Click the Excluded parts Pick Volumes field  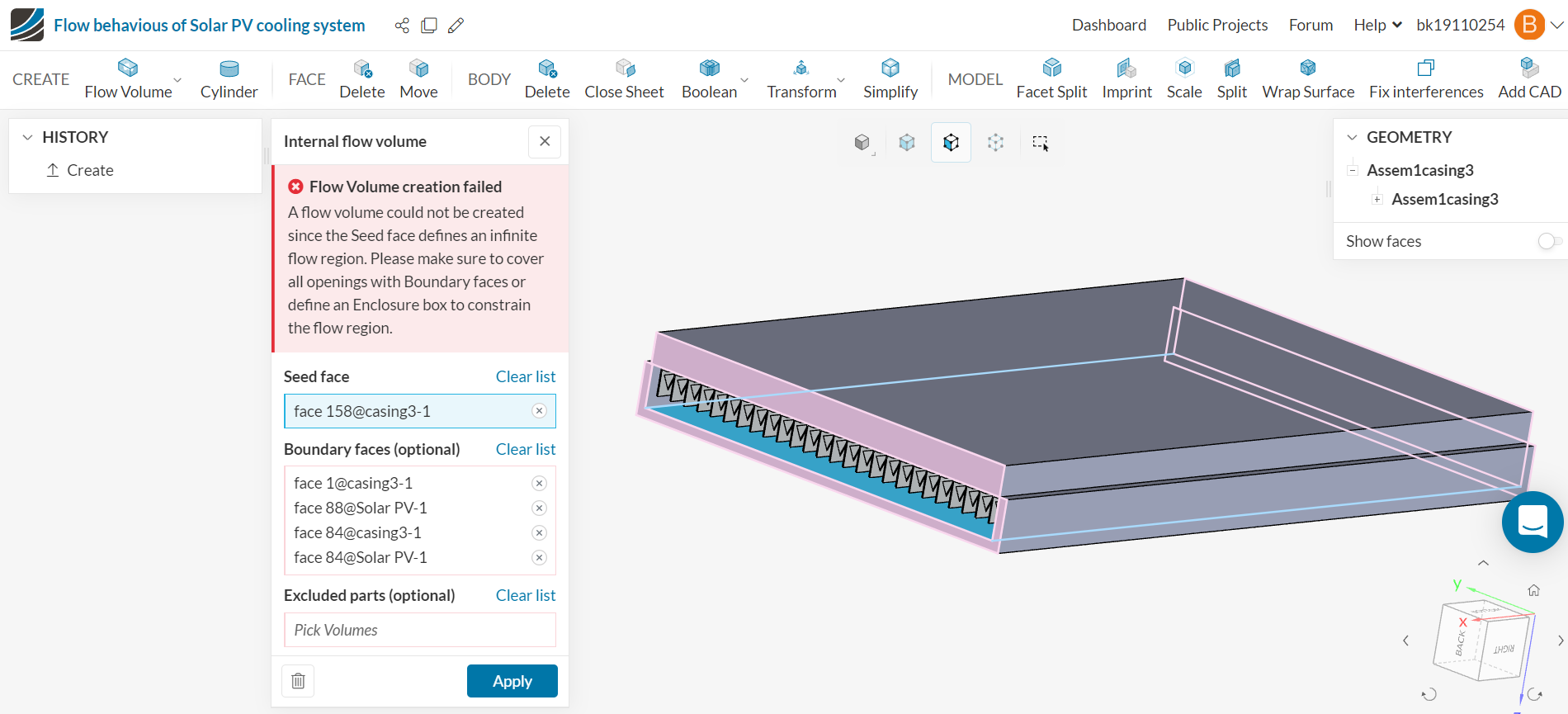tap(419, 630)
